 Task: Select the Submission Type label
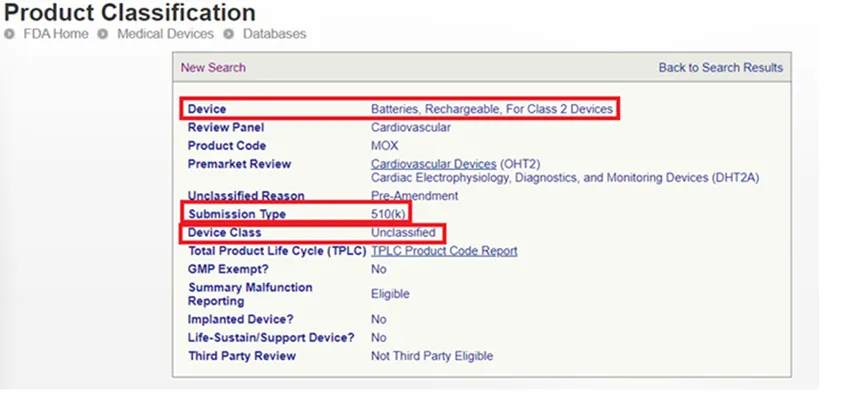click(237, 214)
